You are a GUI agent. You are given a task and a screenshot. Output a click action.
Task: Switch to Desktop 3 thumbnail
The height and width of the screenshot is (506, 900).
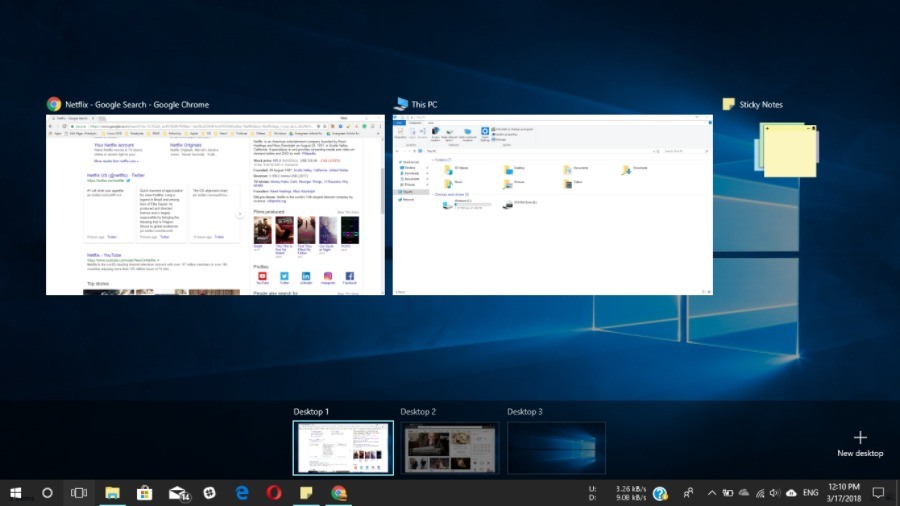pos(556,447)
